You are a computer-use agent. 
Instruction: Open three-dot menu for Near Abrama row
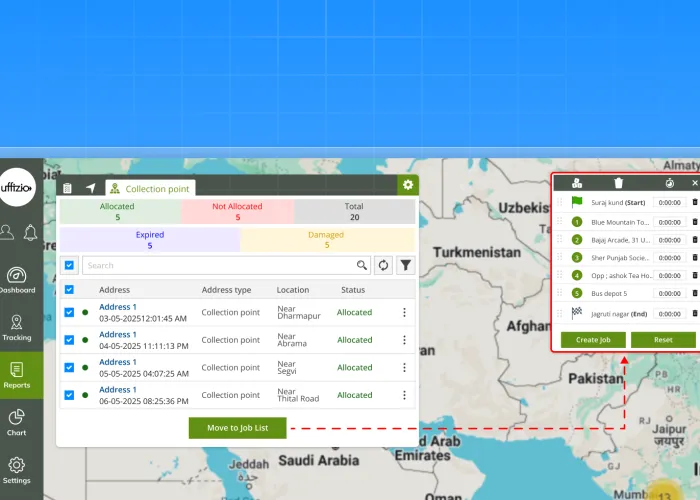click(404, 340)
